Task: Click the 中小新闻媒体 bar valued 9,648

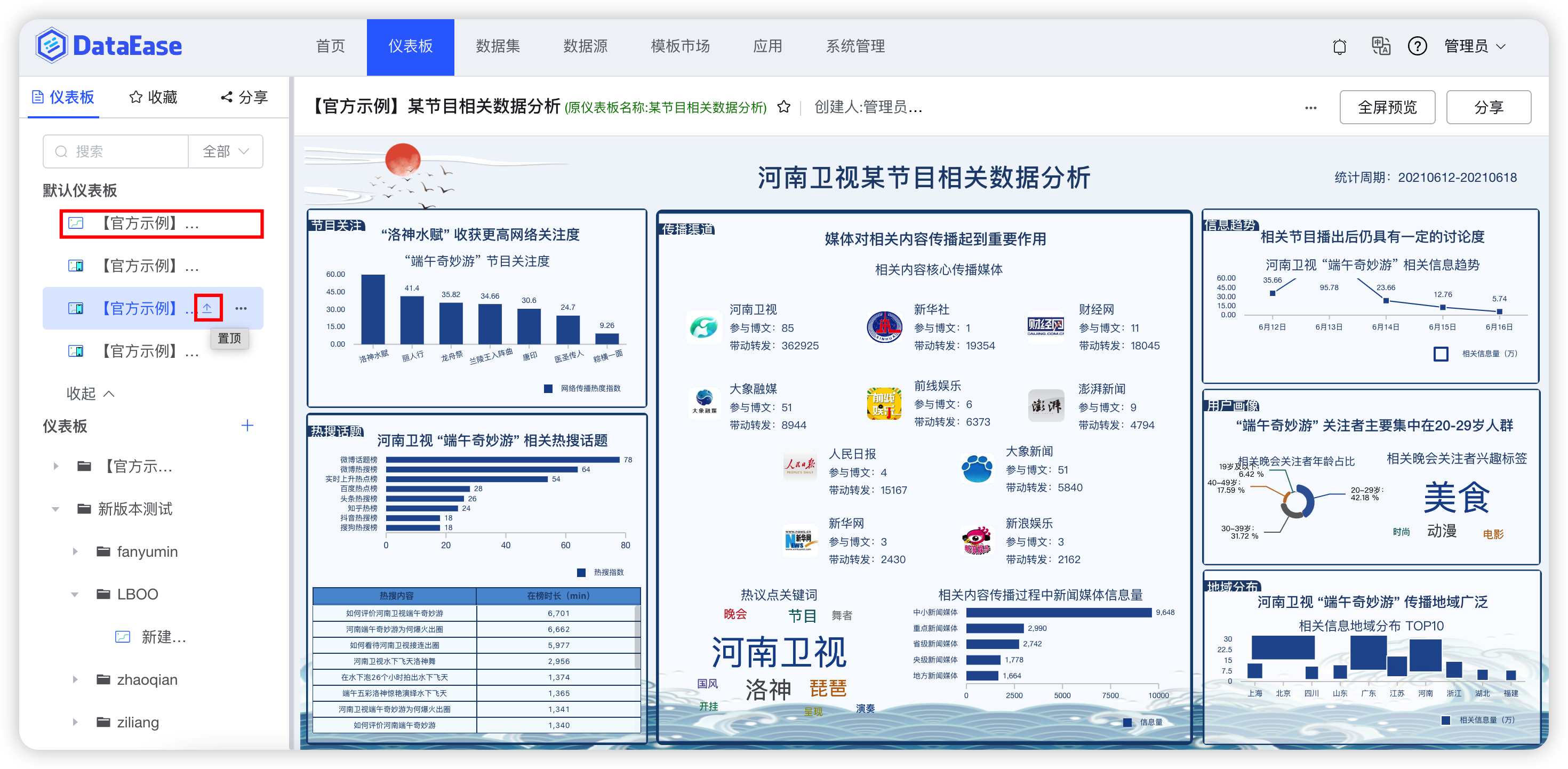Action: click(x=1059, y=613)
